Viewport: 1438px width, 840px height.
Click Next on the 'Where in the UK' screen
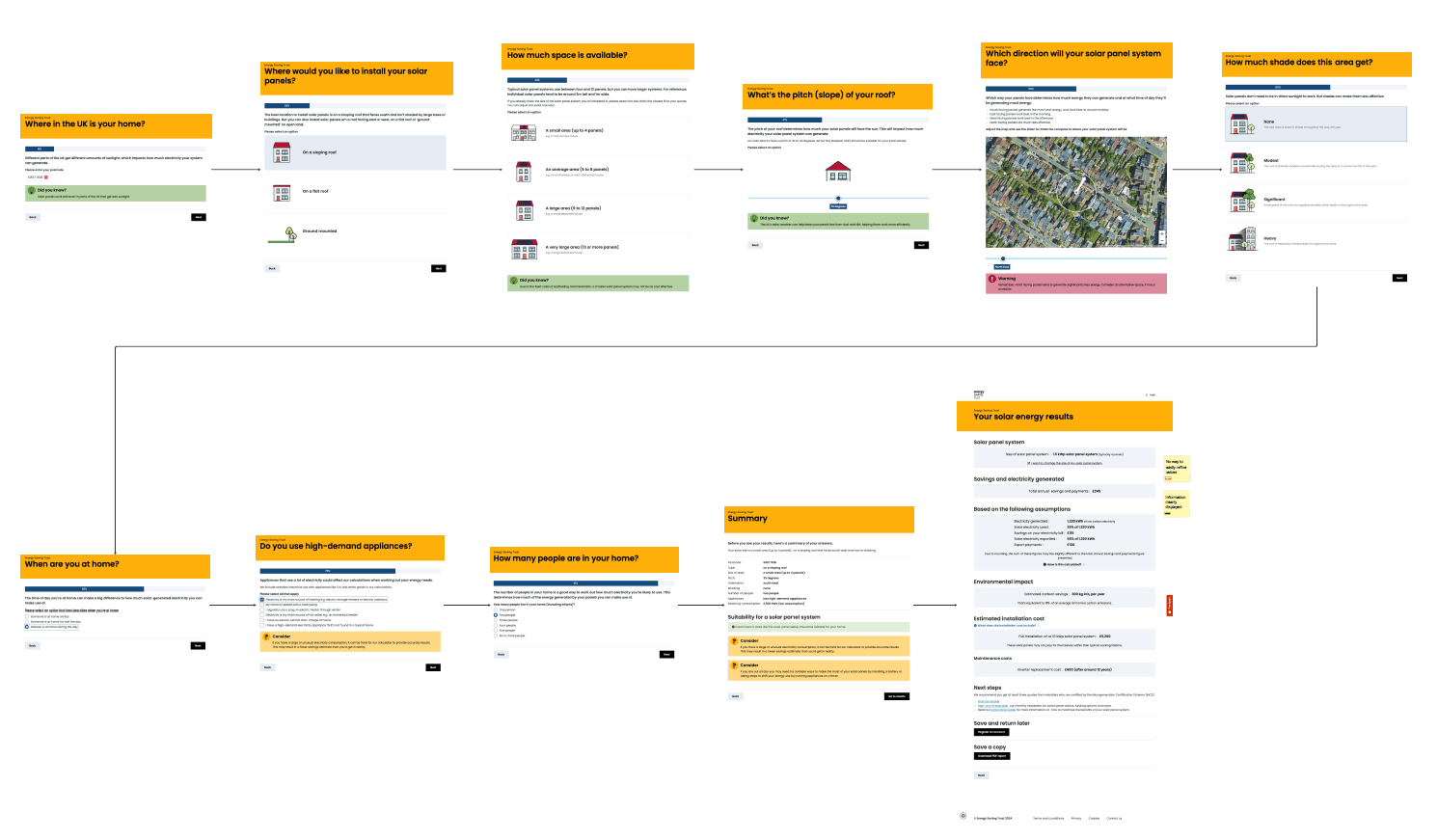199,217
